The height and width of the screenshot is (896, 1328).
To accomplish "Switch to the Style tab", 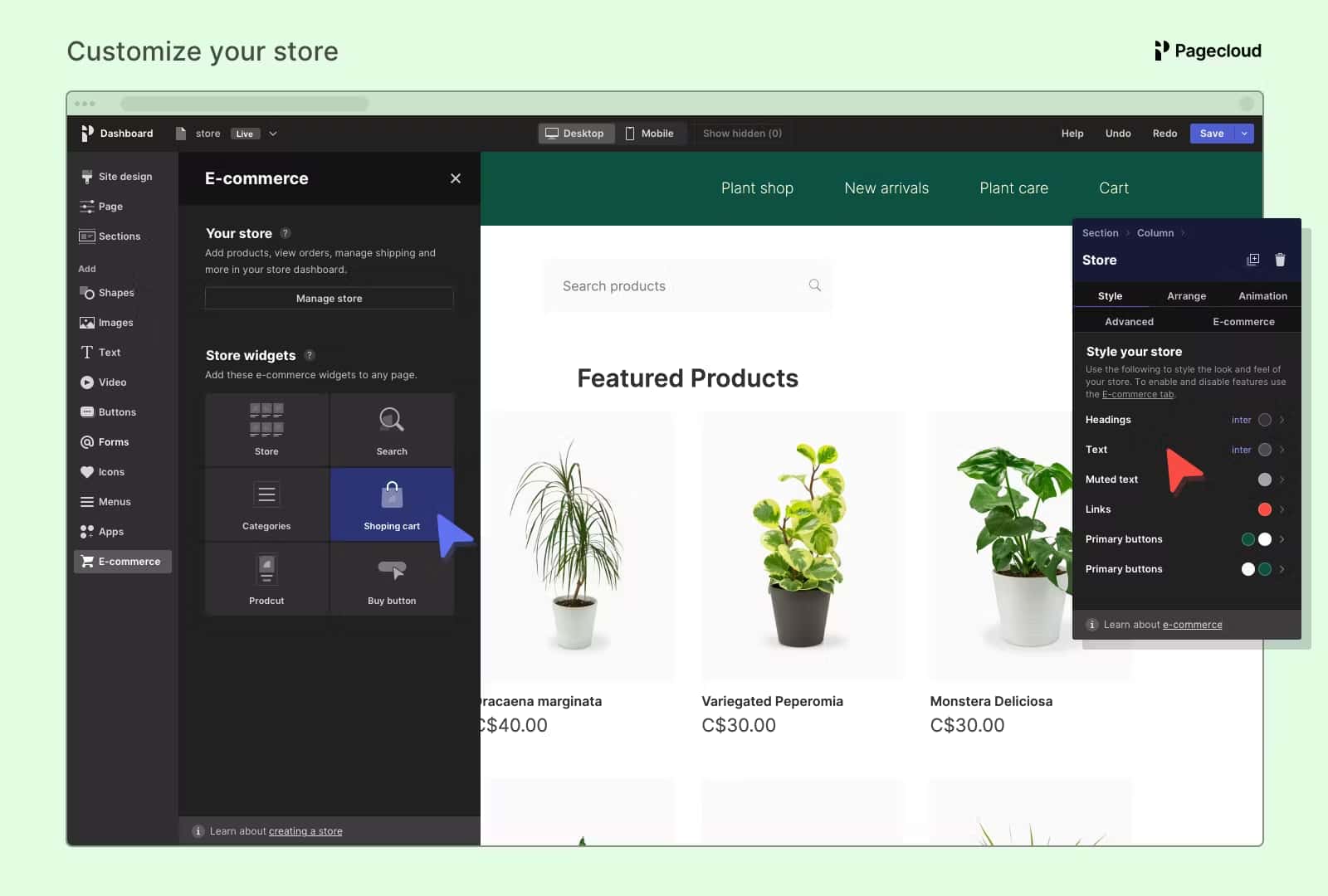I will click(1110, 296).
